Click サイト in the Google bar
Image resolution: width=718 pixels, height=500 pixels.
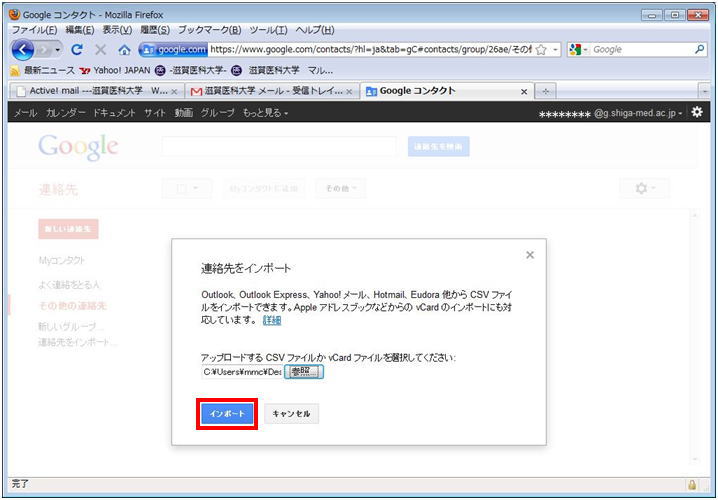155,113
